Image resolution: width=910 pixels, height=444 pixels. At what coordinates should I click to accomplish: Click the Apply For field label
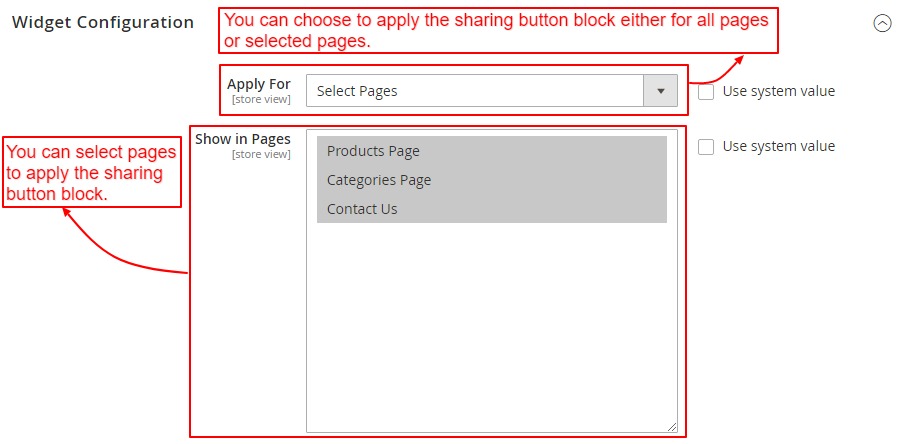click(x=258, y=84)
